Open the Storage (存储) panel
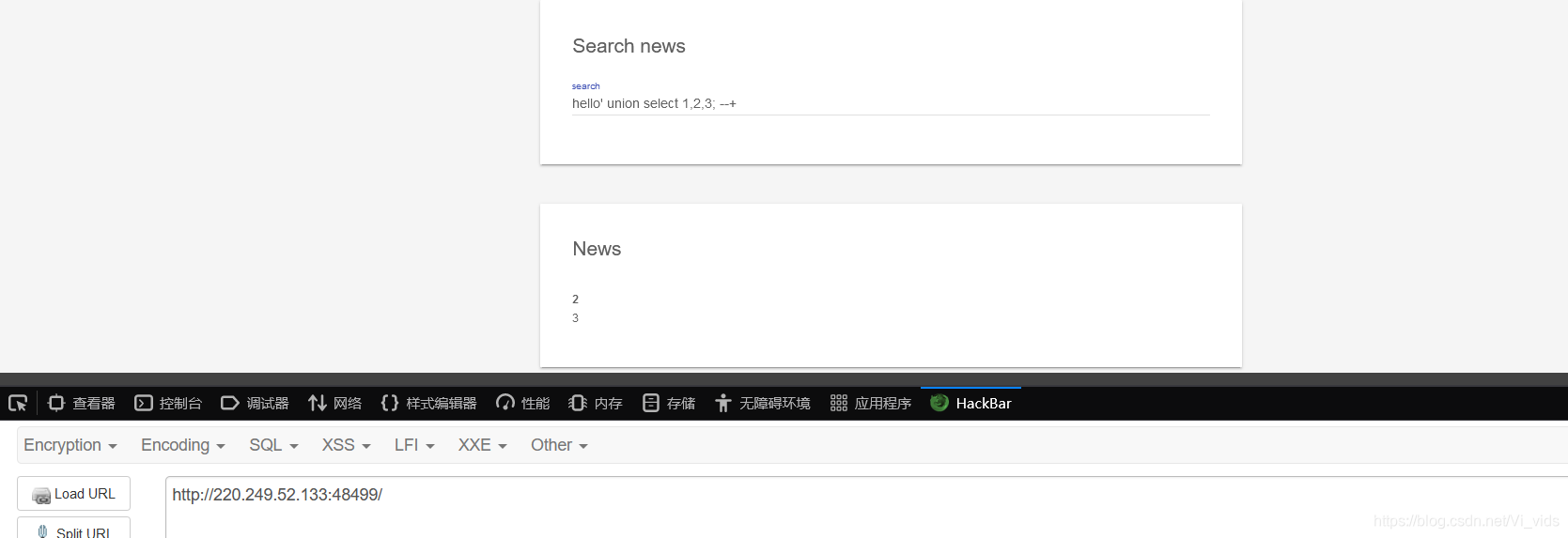The height and width of the screenshot is (538, 1568). (669, 404)
